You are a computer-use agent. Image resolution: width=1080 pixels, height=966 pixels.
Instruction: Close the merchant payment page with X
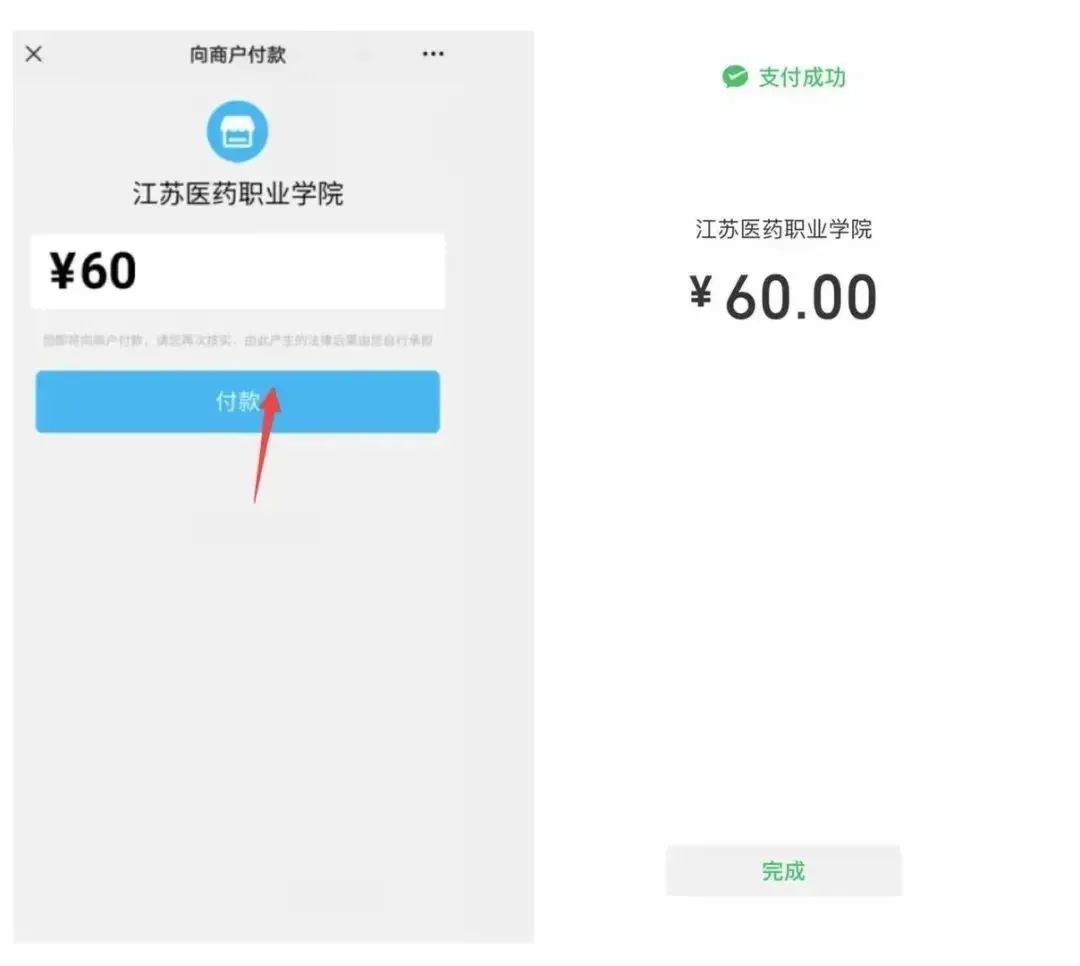[34, 54]
